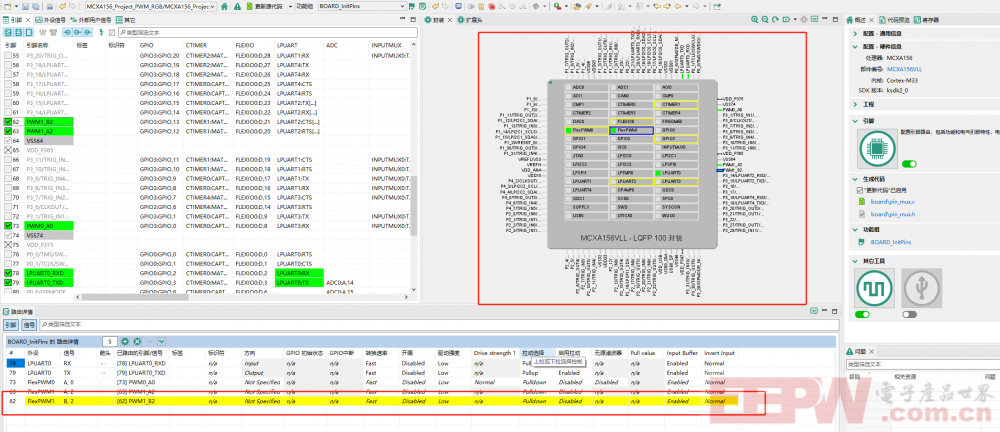
Task: Click the home icon in the main toolbar
Action: 224,6
